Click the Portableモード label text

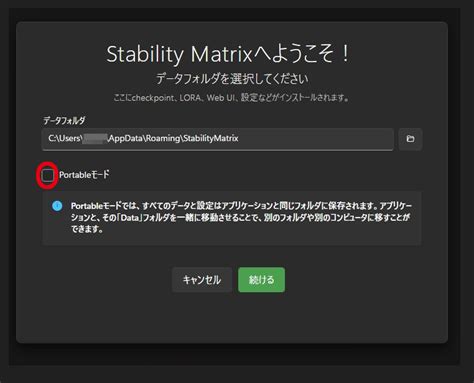(x=84, y=175)
